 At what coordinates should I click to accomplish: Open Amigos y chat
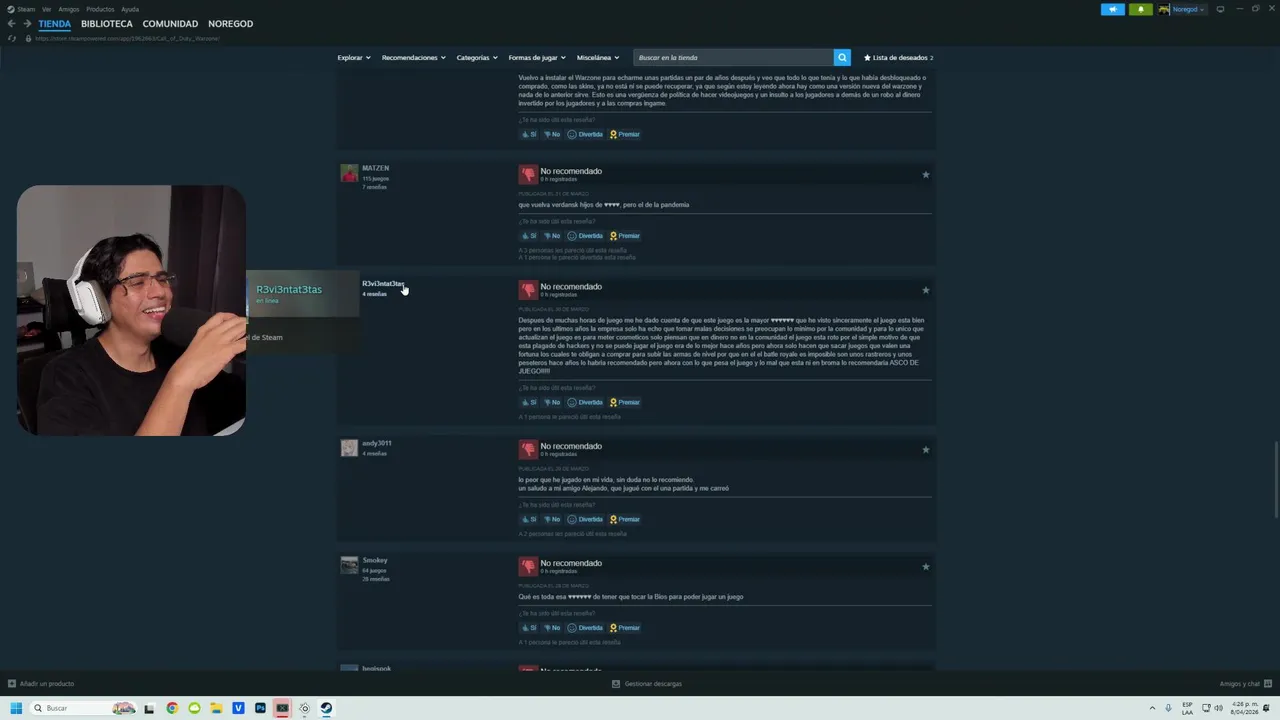1244,684
